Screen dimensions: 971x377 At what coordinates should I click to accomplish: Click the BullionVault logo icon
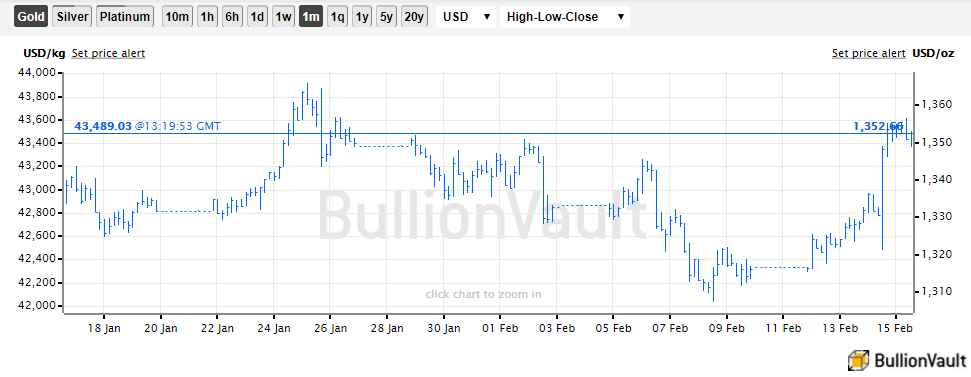click(859, 360)
